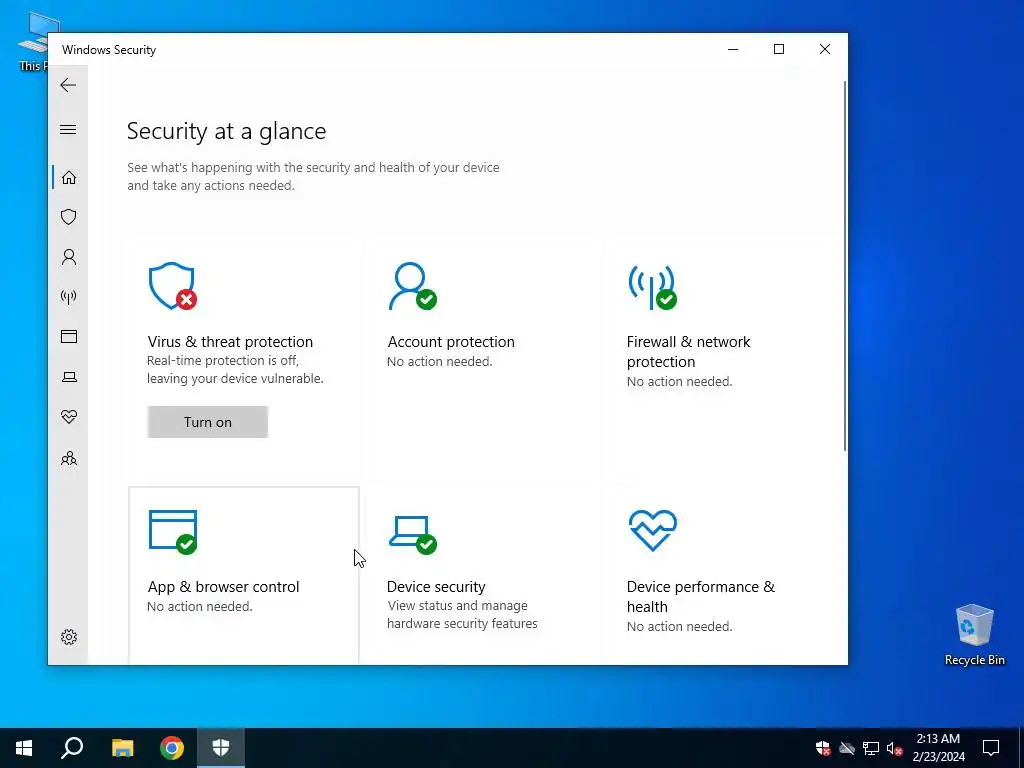Open Device security laptop icon in sidebar
This screenshot has height=768, width=1024.
coord(69,377)
